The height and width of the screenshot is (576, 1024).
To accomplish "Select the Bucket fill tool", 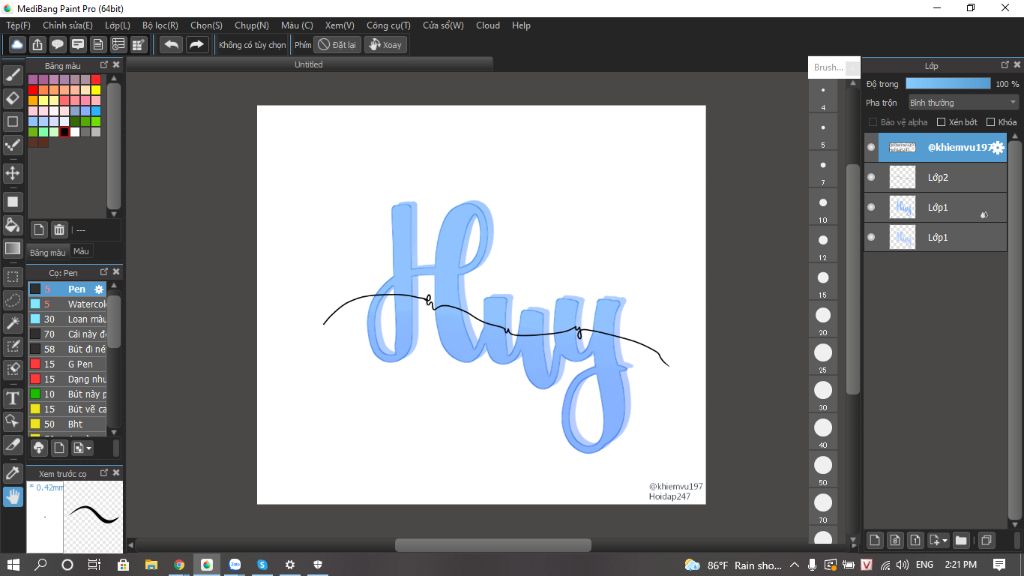I will pyautogui.click(x=12, y=225).
